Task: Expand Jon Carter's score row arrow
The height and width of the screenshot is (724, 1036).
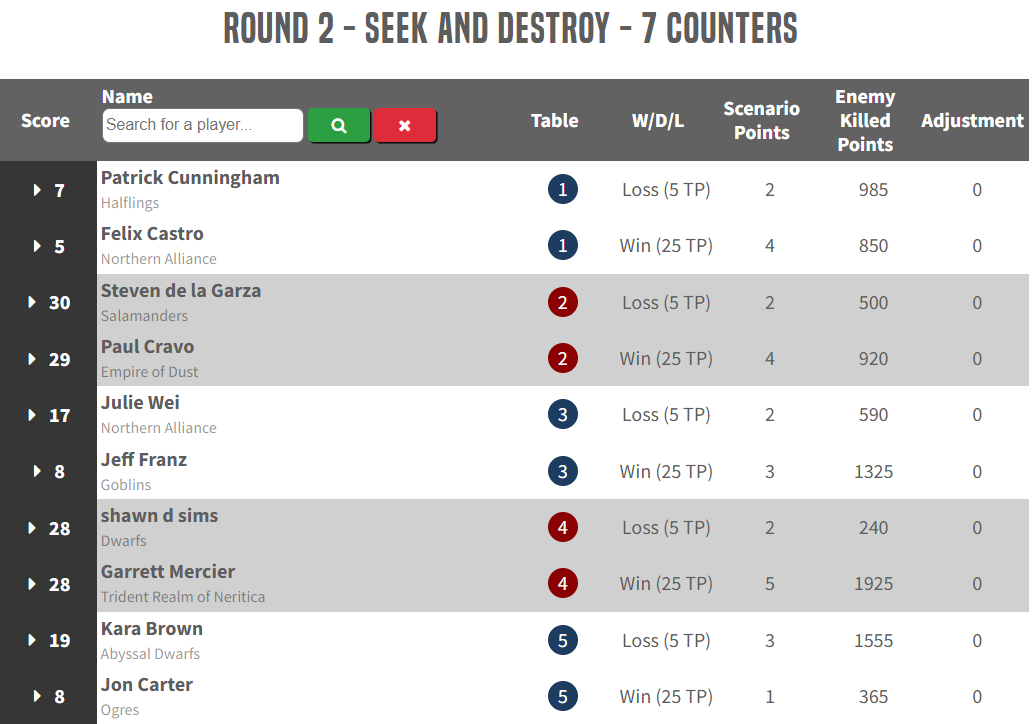Action: tap(38, 697)
